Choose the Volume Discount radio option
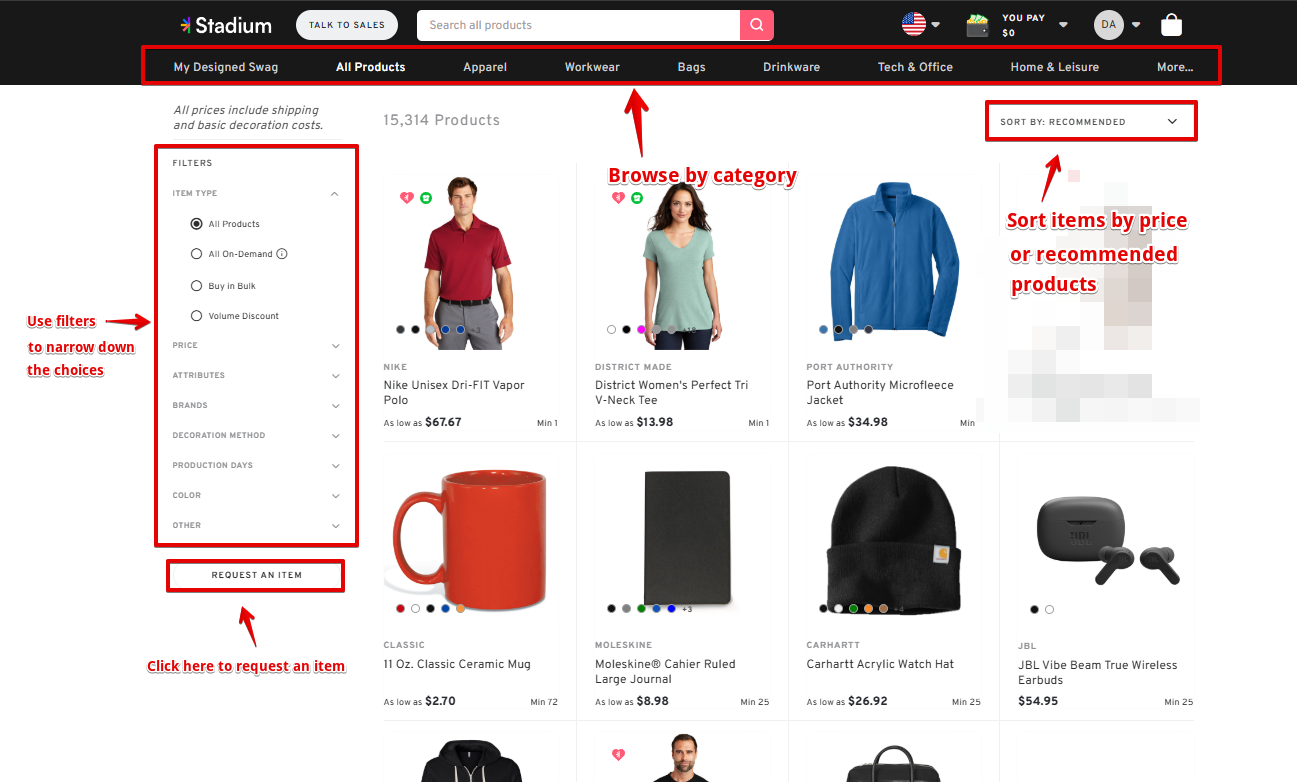Image resolution: width=1297 pixels, height=782 pixels. click(197, 316)
